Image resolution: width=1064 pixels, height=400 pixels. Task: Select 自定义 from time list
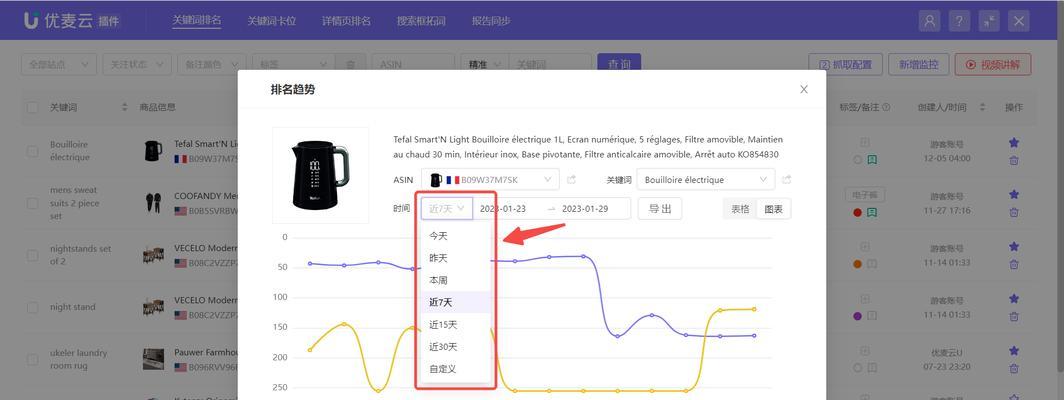pyautogui.click(x=456, y=369)
